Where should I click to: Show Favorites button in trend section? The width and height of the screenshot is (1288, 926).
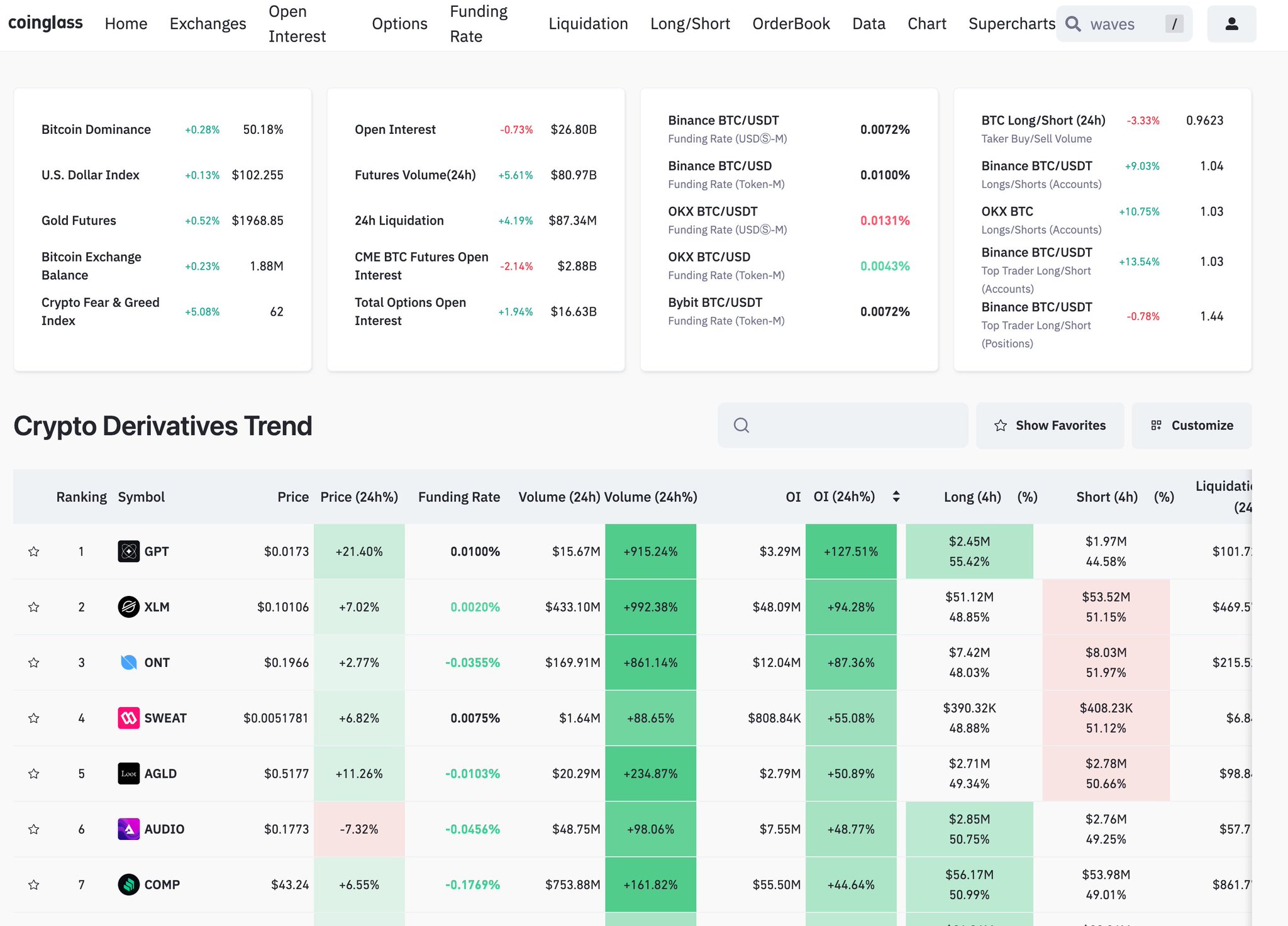(1050, 426)
